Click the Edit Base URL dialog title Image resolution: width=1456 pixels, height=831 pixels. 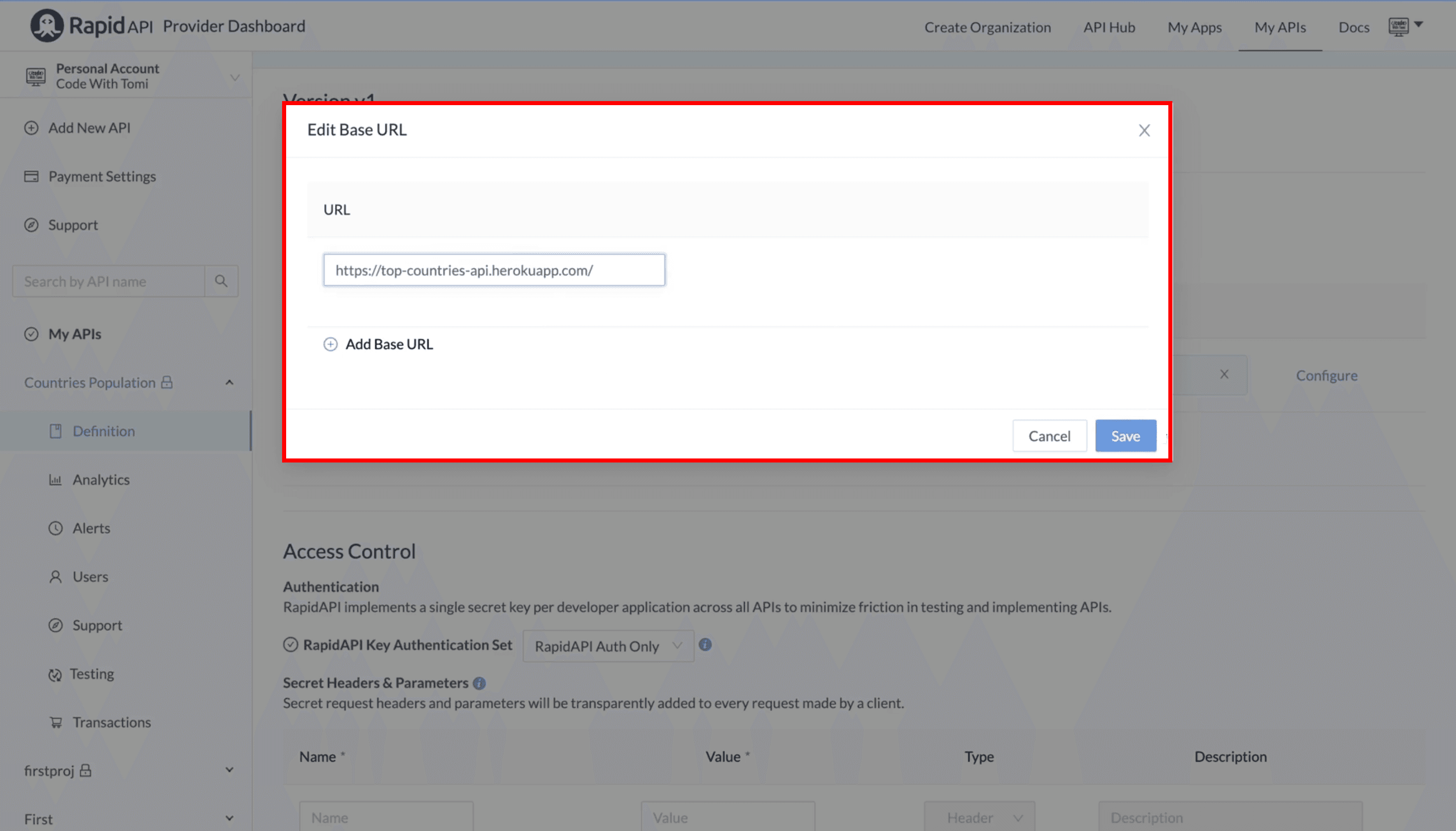coord(357,129)
